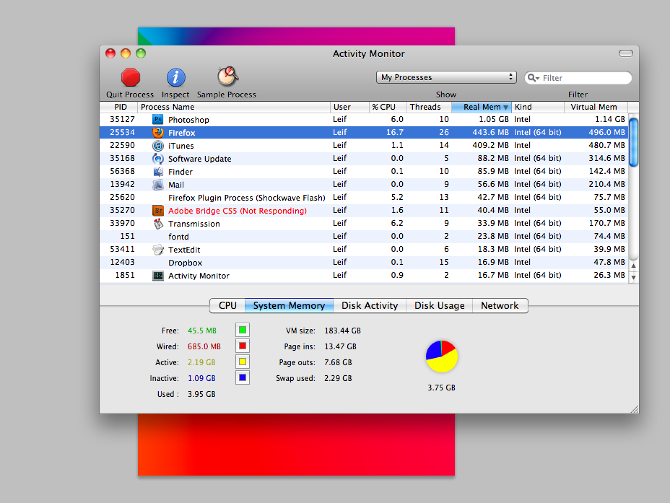Select the Dropbox process row
The image size is (670, 503).
pyautogui.click(x=364, y=263)
